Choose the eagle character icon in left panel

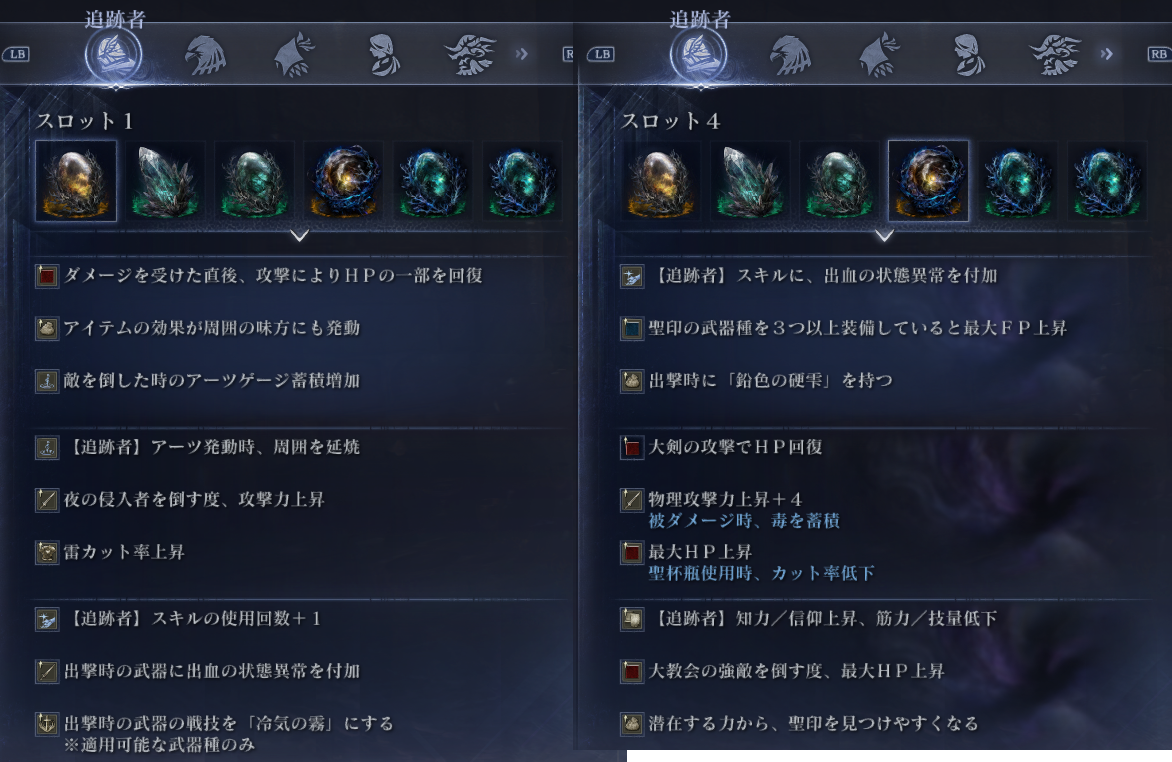(205, 55)
